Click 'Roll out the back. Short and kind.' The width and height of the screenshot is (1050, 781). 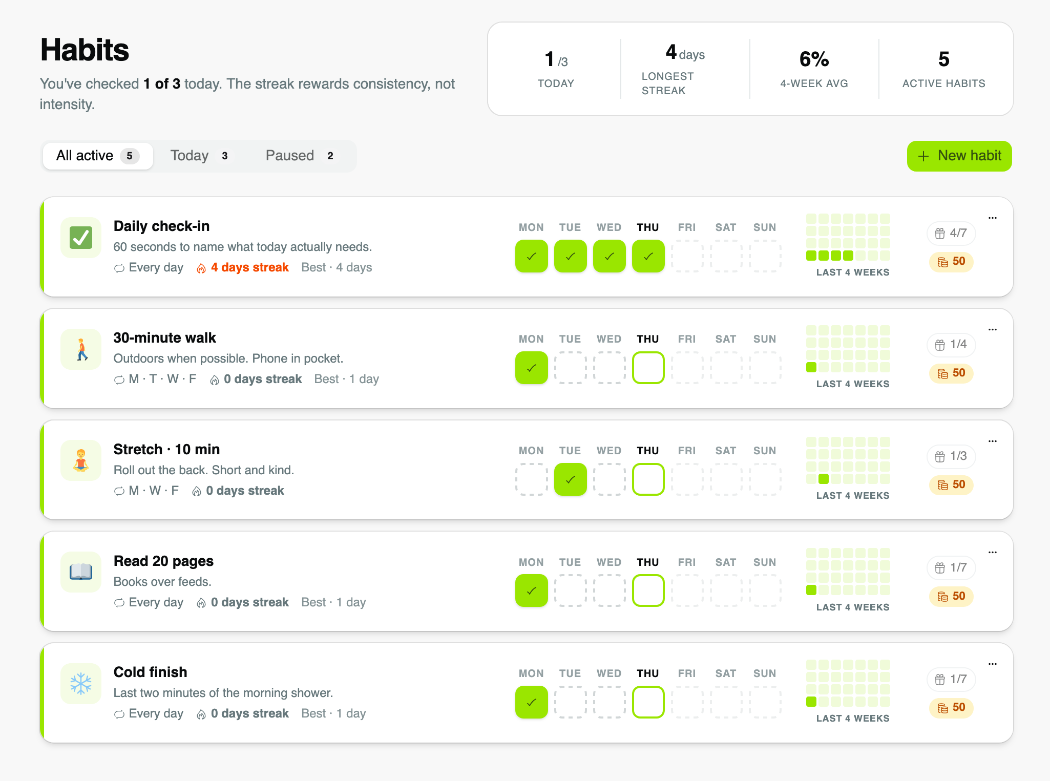pos(204,470)
